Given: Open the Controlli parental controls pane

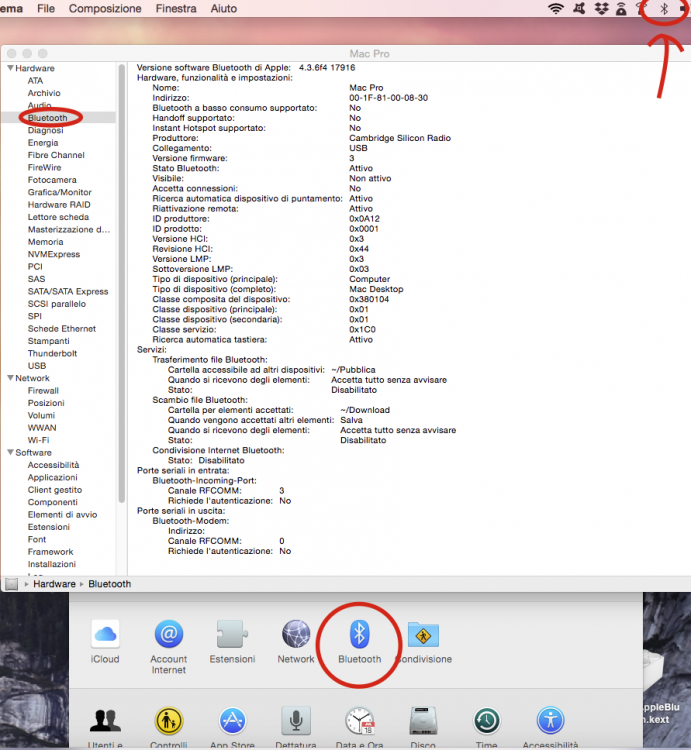Looking at the screenshot, I should tap(168, 721).
